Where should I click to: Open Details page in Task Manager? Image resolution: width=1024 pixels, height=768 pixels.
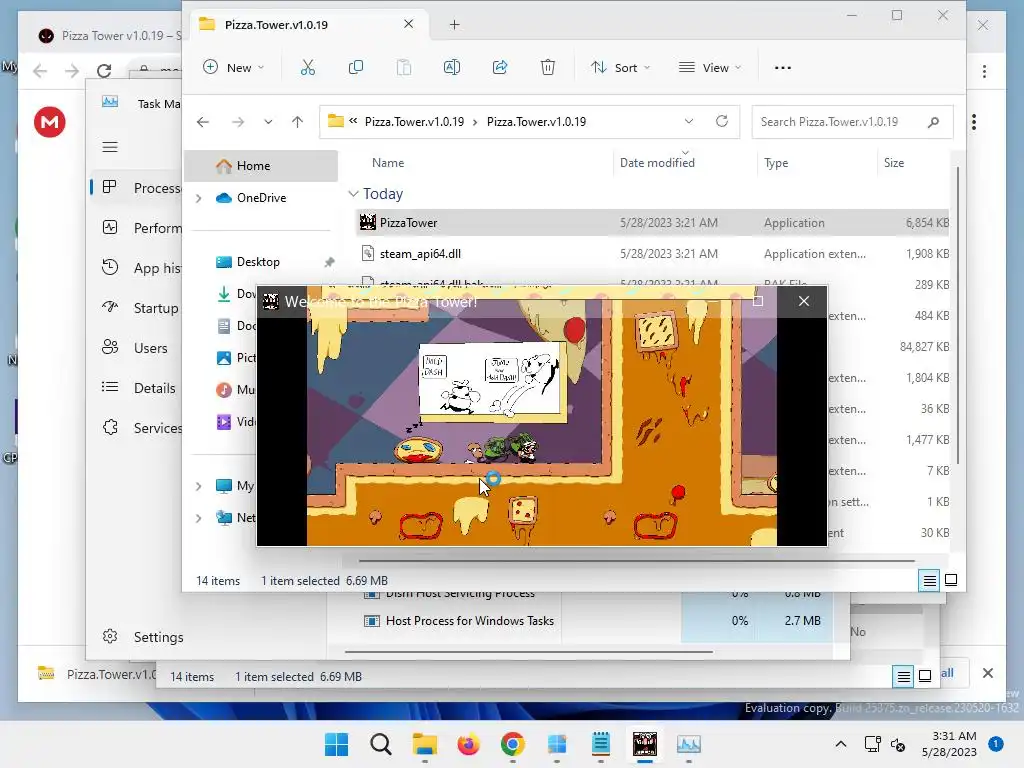pos(137,388)
